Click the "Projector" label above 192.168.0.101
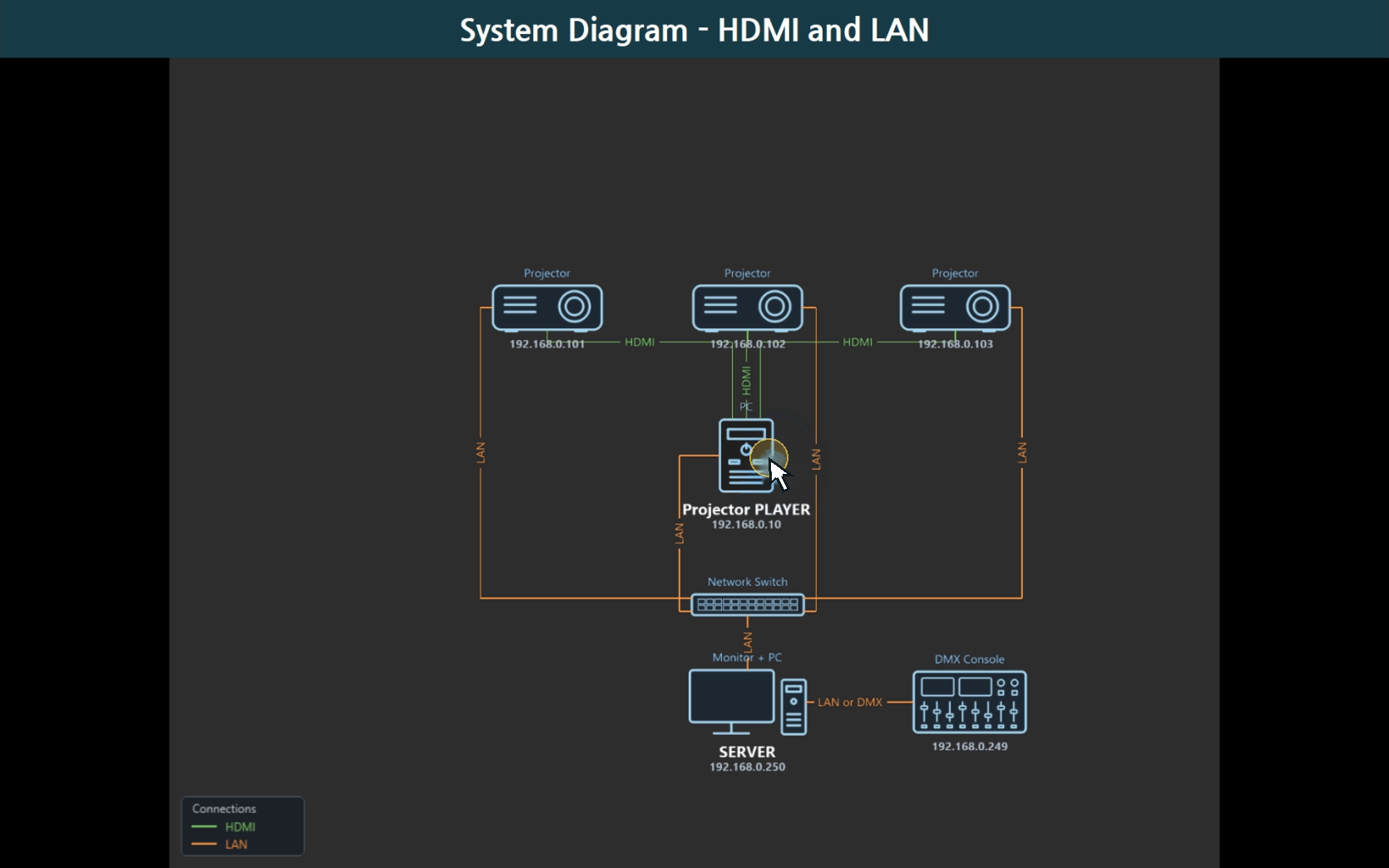 click(547, 274)
